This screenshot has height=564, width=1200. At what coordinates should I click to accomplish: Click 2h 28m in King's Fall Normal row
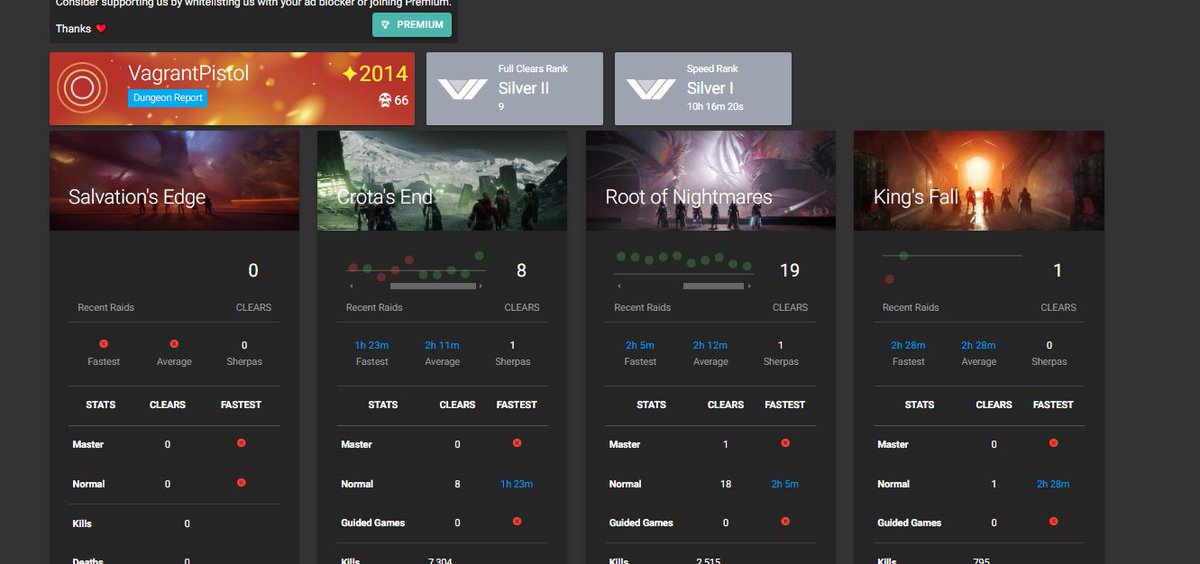click(1053, 484)
